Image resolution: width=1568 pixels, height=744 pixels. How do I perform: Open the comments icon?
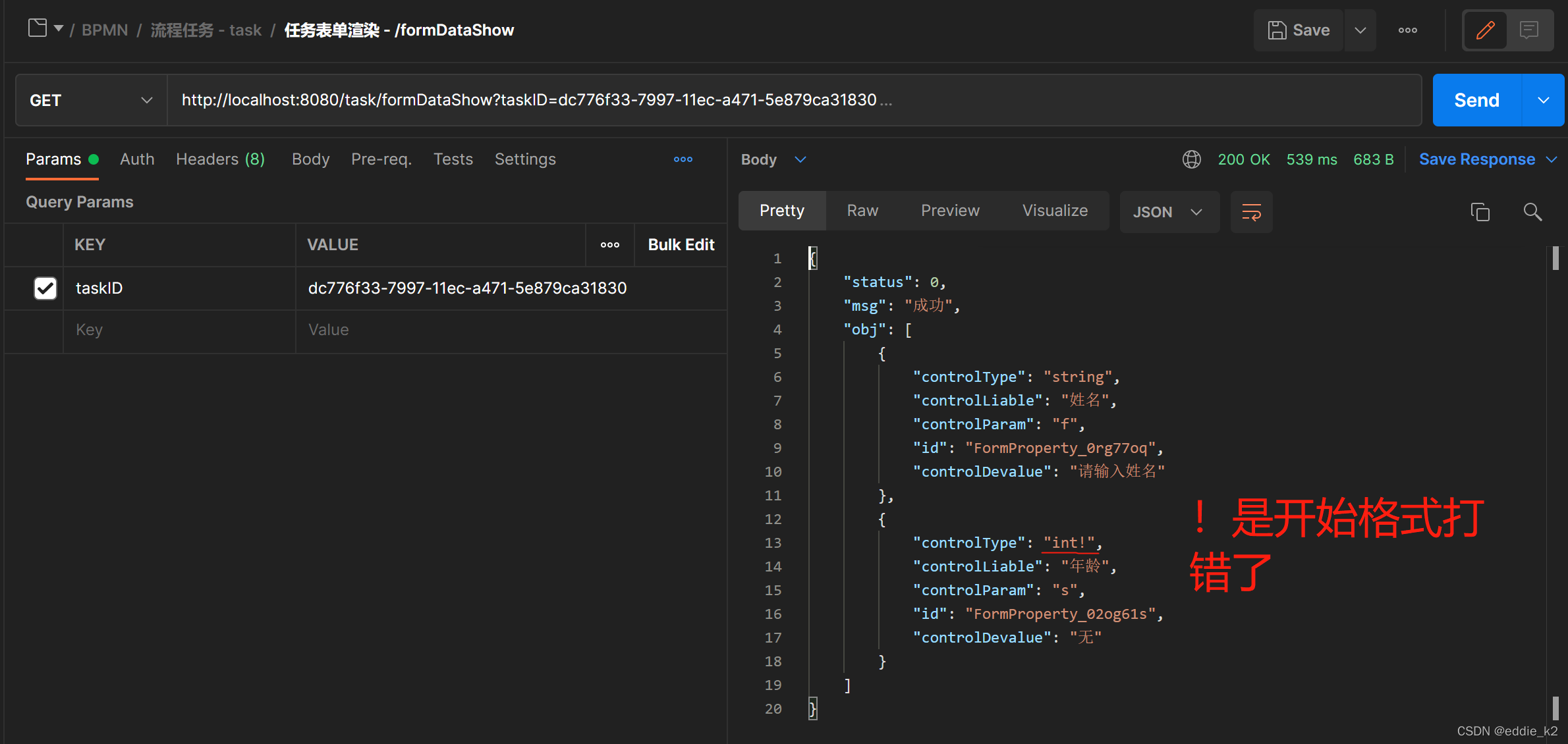pyautogui.click(x=1529, y=30)
